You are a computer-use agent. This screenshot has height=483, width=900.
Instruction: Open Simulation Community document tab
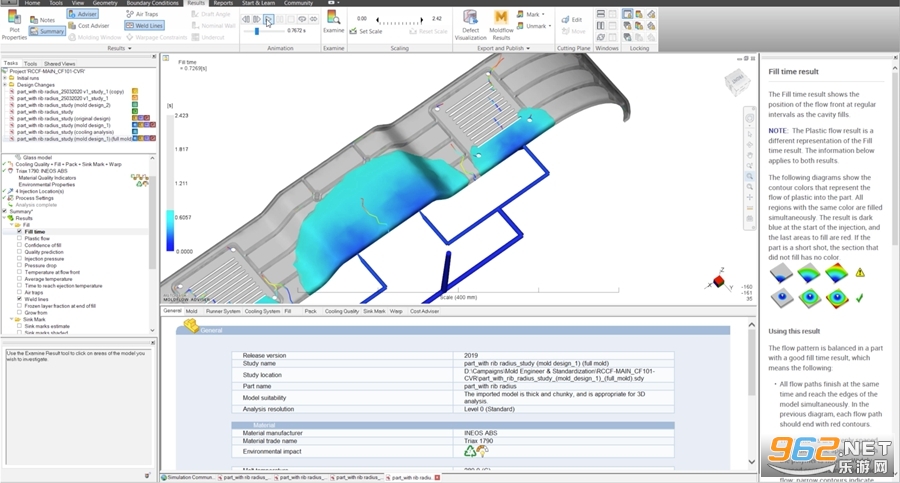tap(188, 477)
